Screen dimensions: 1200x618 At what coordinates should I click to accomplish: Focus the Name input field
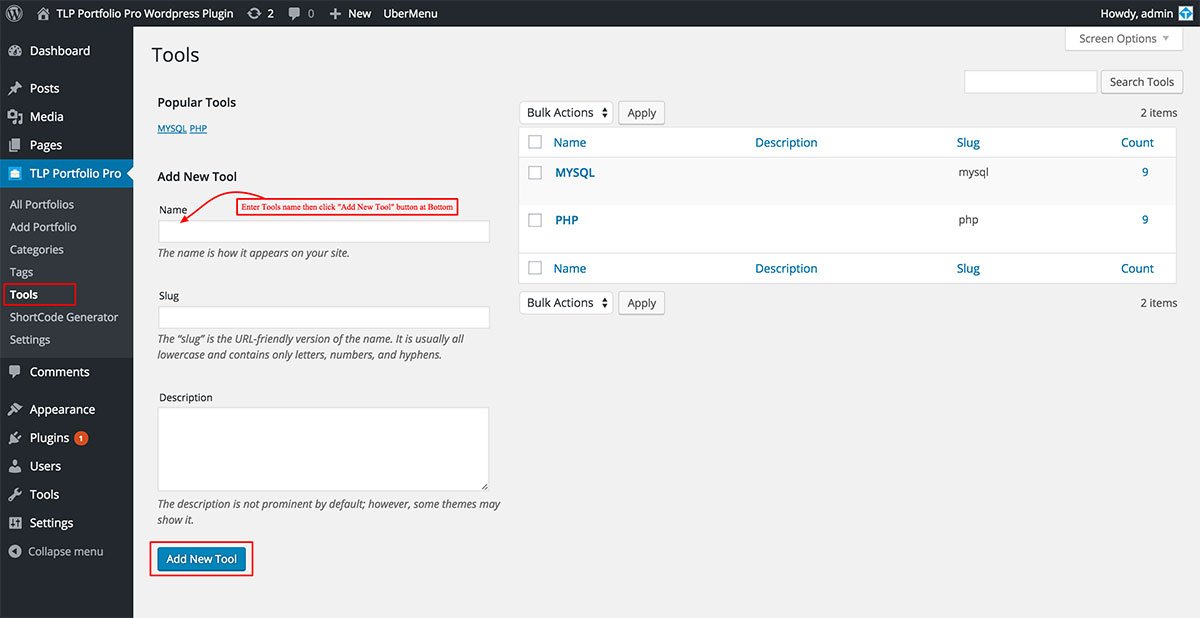[324, 231]
